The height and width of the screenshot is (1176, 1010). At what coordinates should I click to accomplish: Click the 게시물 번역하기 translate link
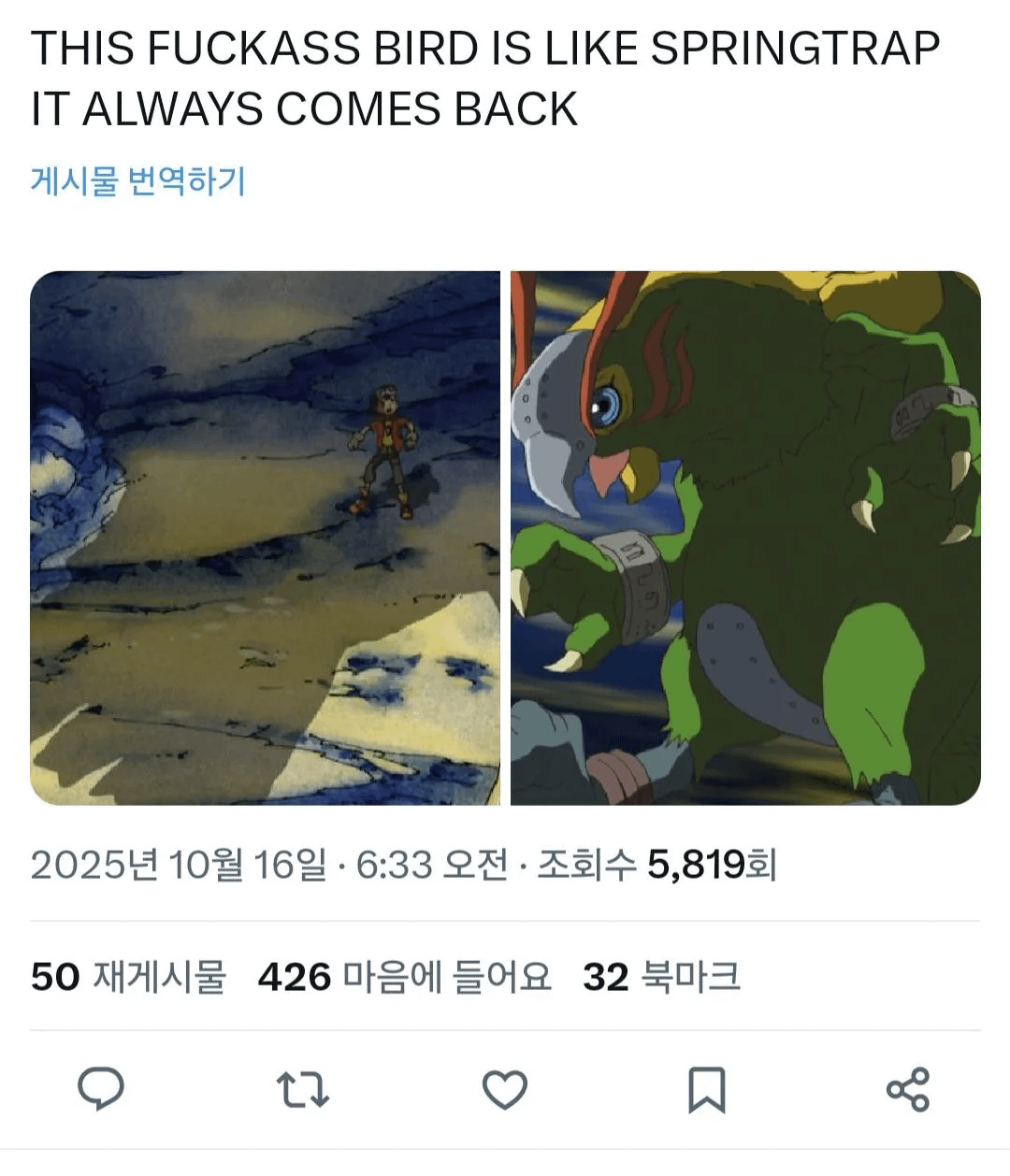[x=137, y=179]
